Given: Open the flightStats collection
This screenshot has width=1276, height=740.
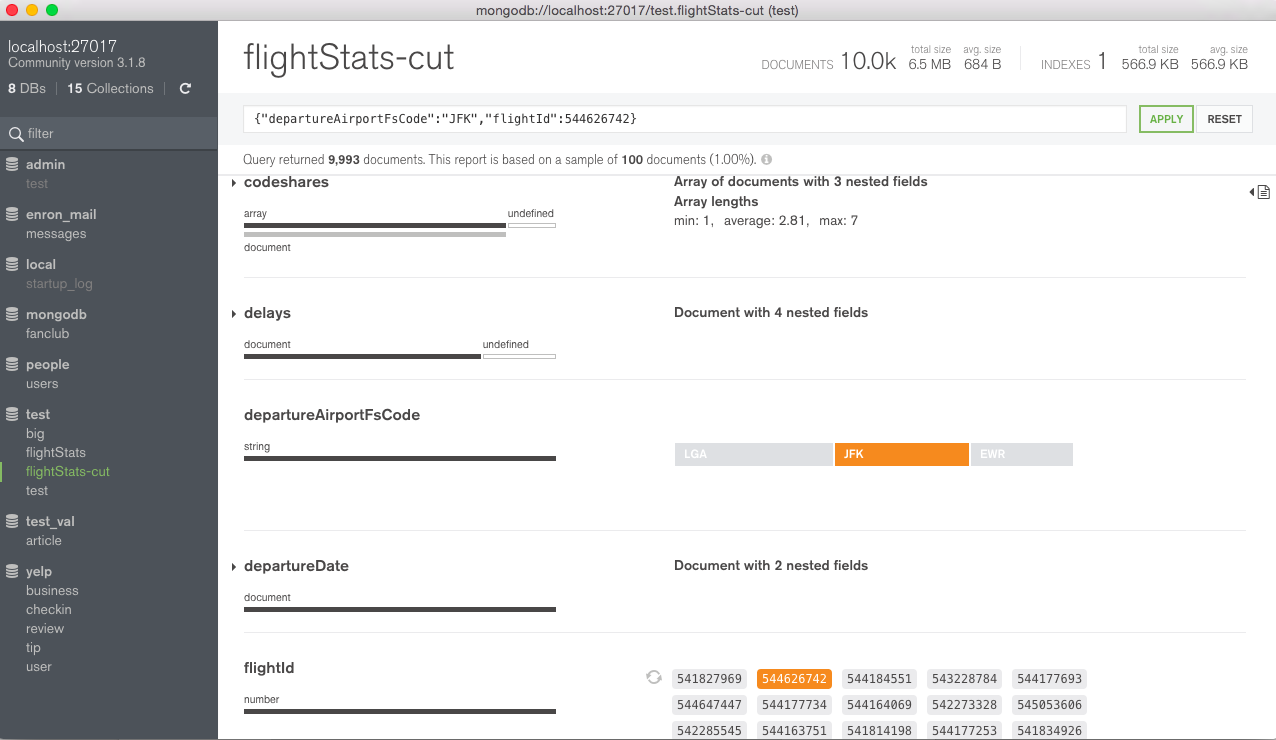Looking at the screenshot, I should (x=56, y=453).
